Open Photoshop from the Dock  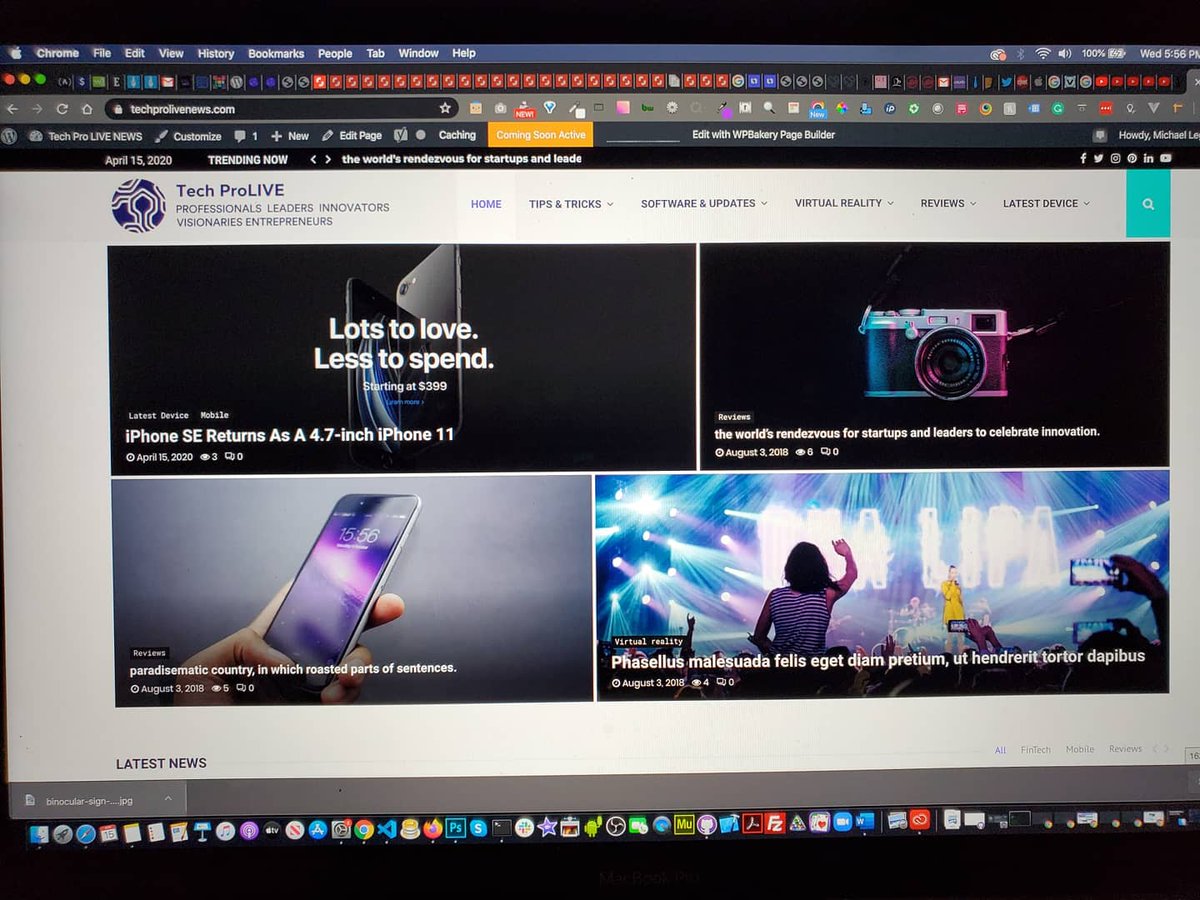457,827
